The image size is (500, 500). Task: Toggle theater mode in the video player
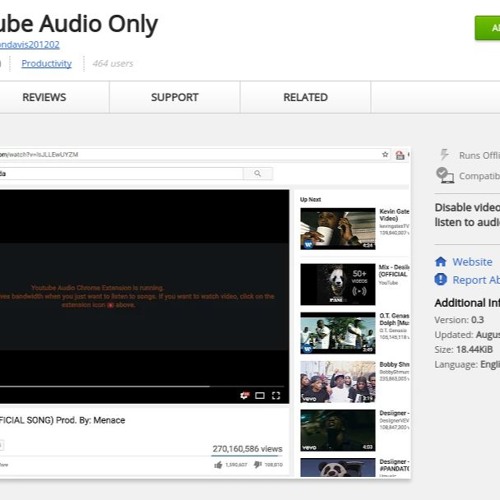pyautogui.click(x=260, y=396)
